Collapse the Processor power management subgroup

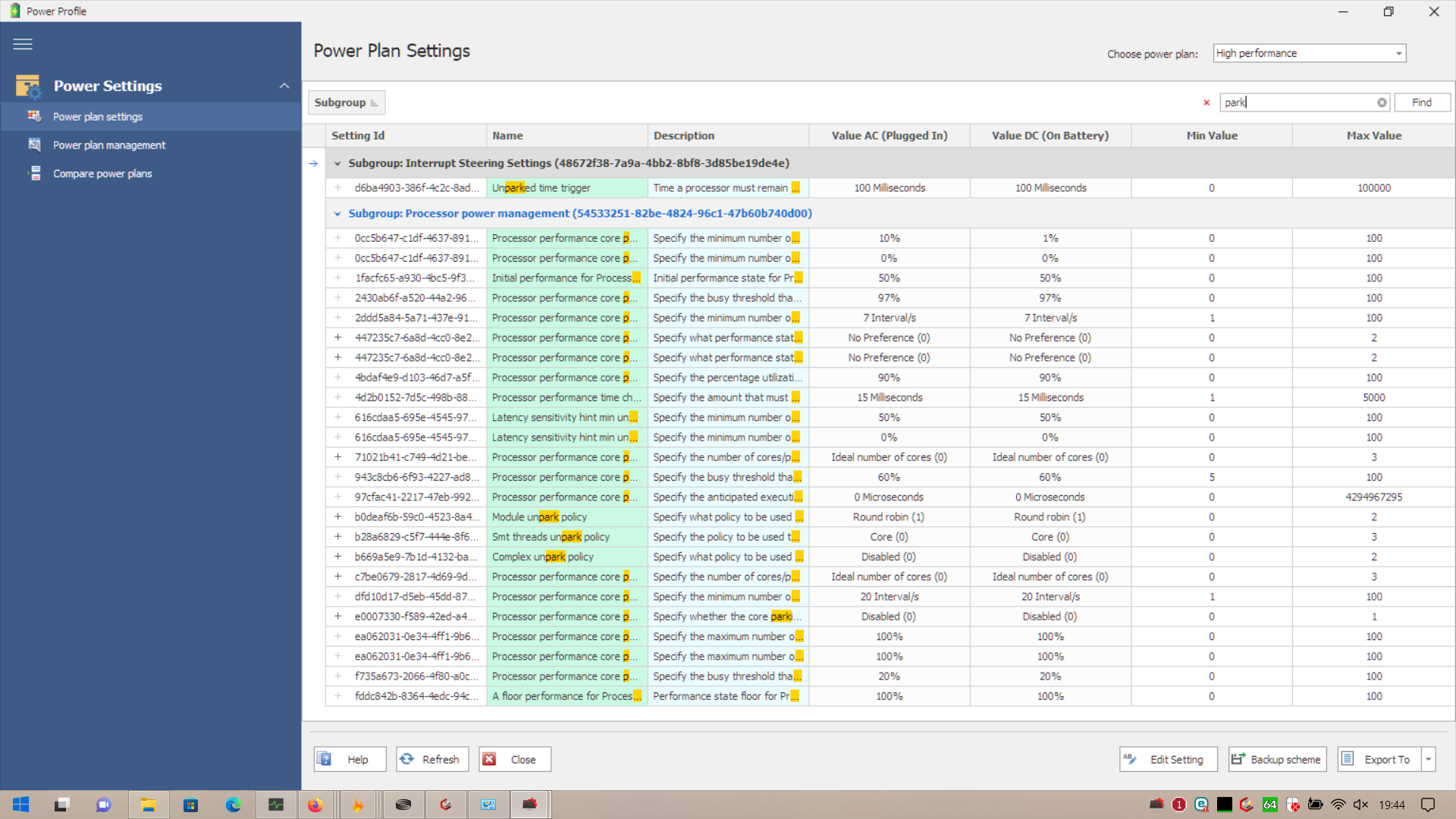(x=337, y=214)
